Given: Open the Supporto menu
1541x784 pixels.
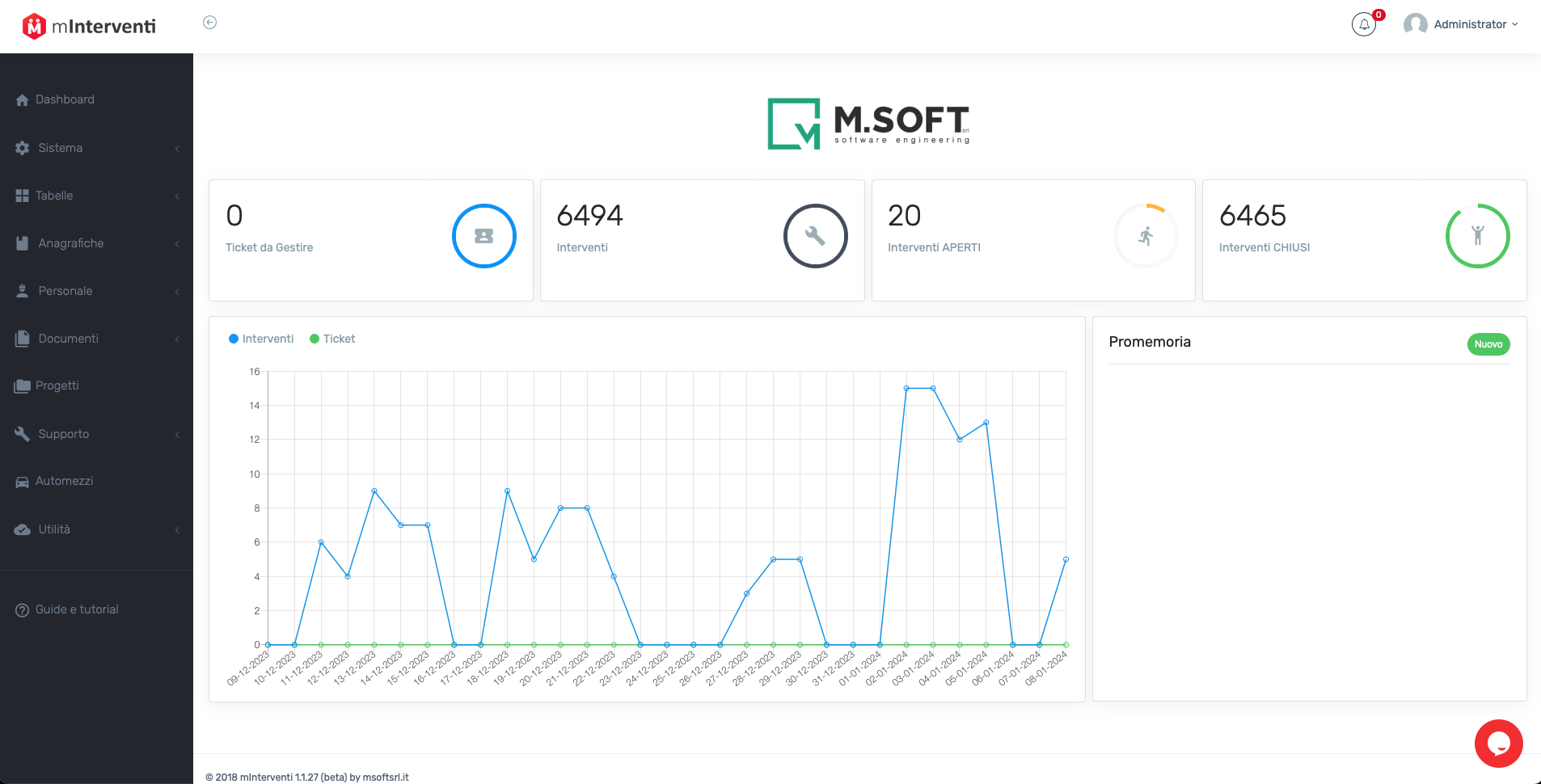Looking at the screenshot, I should (x=64, y=434).
